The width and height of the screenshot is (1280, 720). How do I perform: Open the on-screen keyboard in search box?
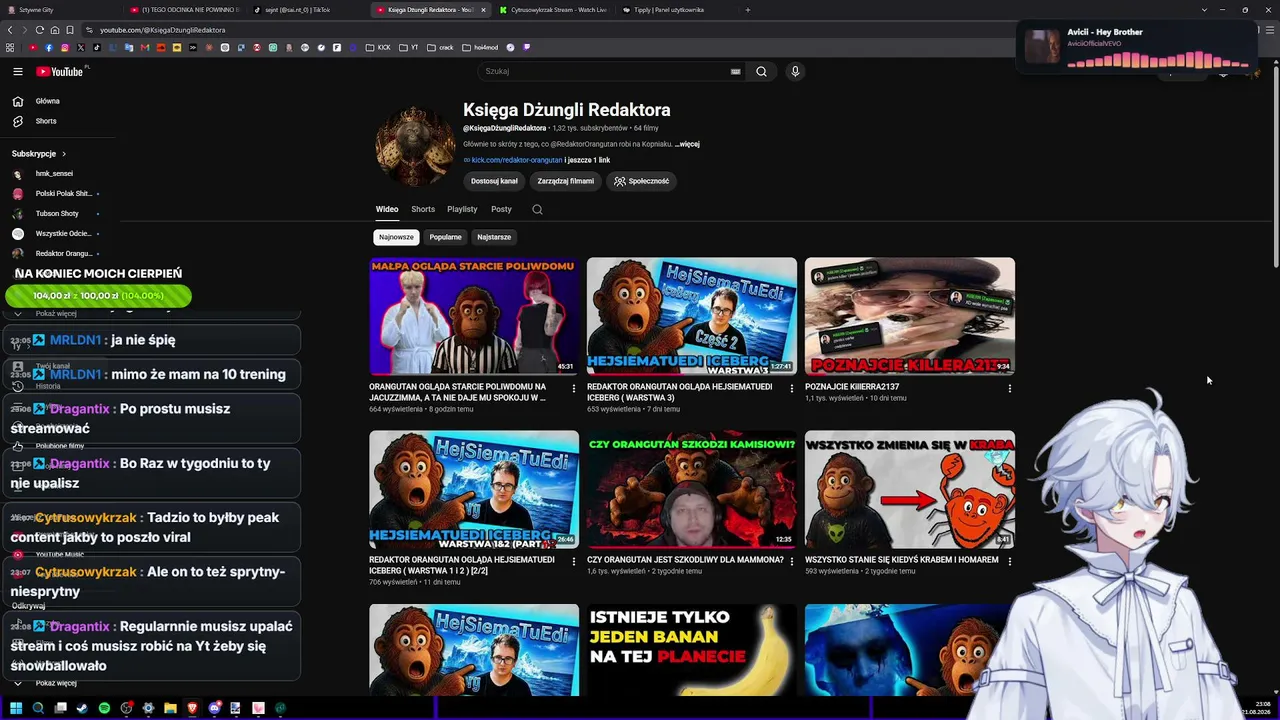[x=736, y=71]
